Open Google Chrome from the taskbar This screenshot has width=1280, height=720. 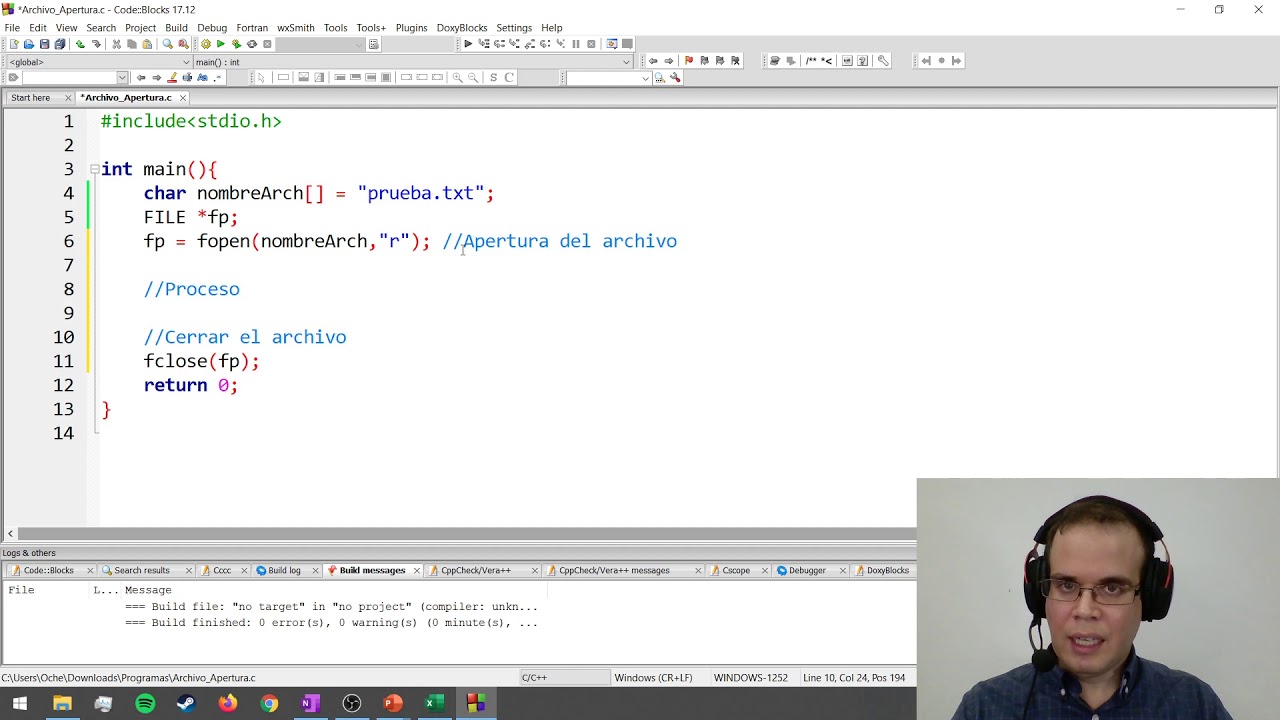pyautogui.click(x=269, y=704)
